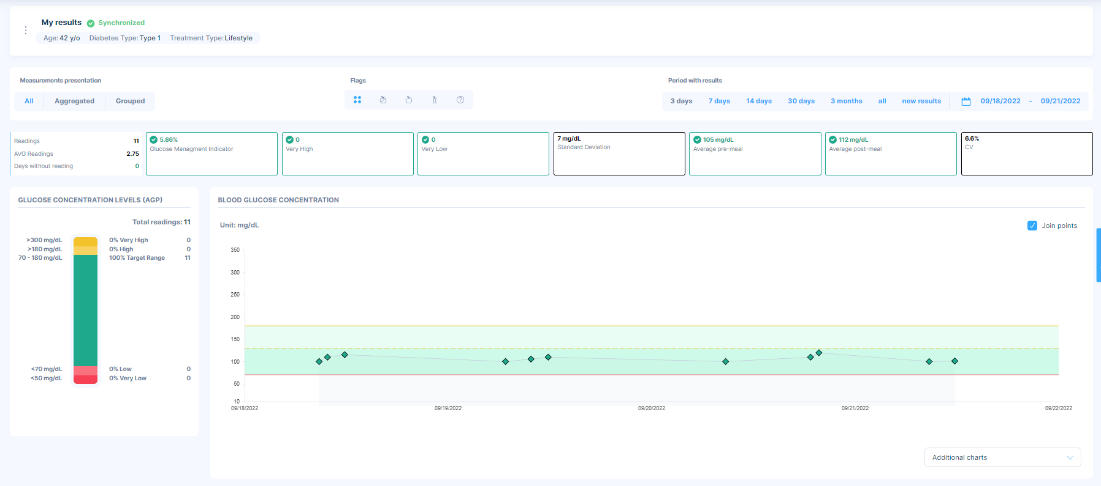Click the red Very Low bar segment
The image size is (1101, 486).
point(86,379)
